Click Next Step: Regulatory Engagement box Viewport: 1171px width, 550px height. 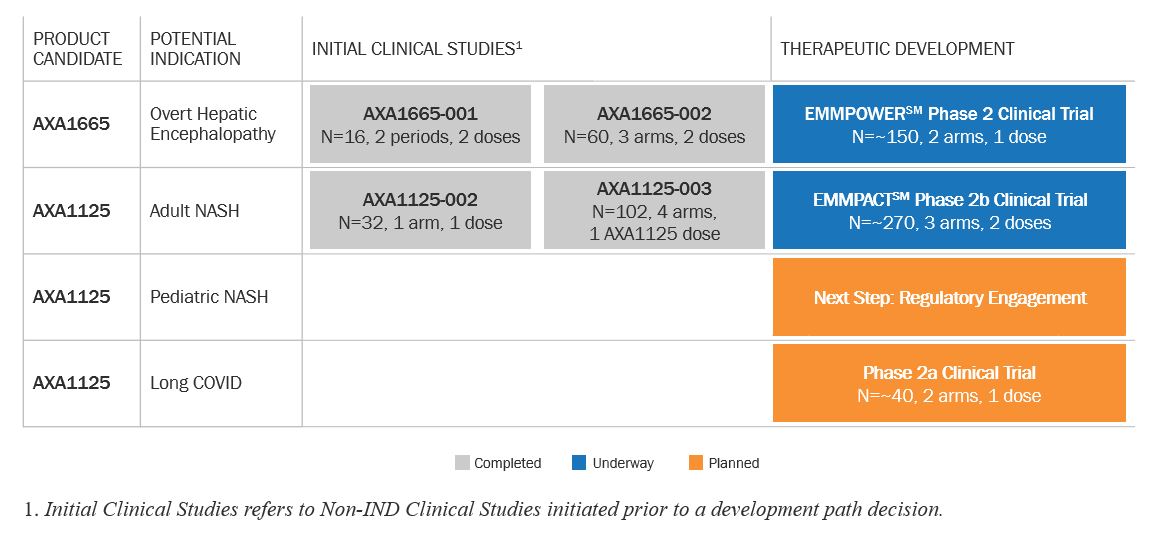[x=949, y=297]
